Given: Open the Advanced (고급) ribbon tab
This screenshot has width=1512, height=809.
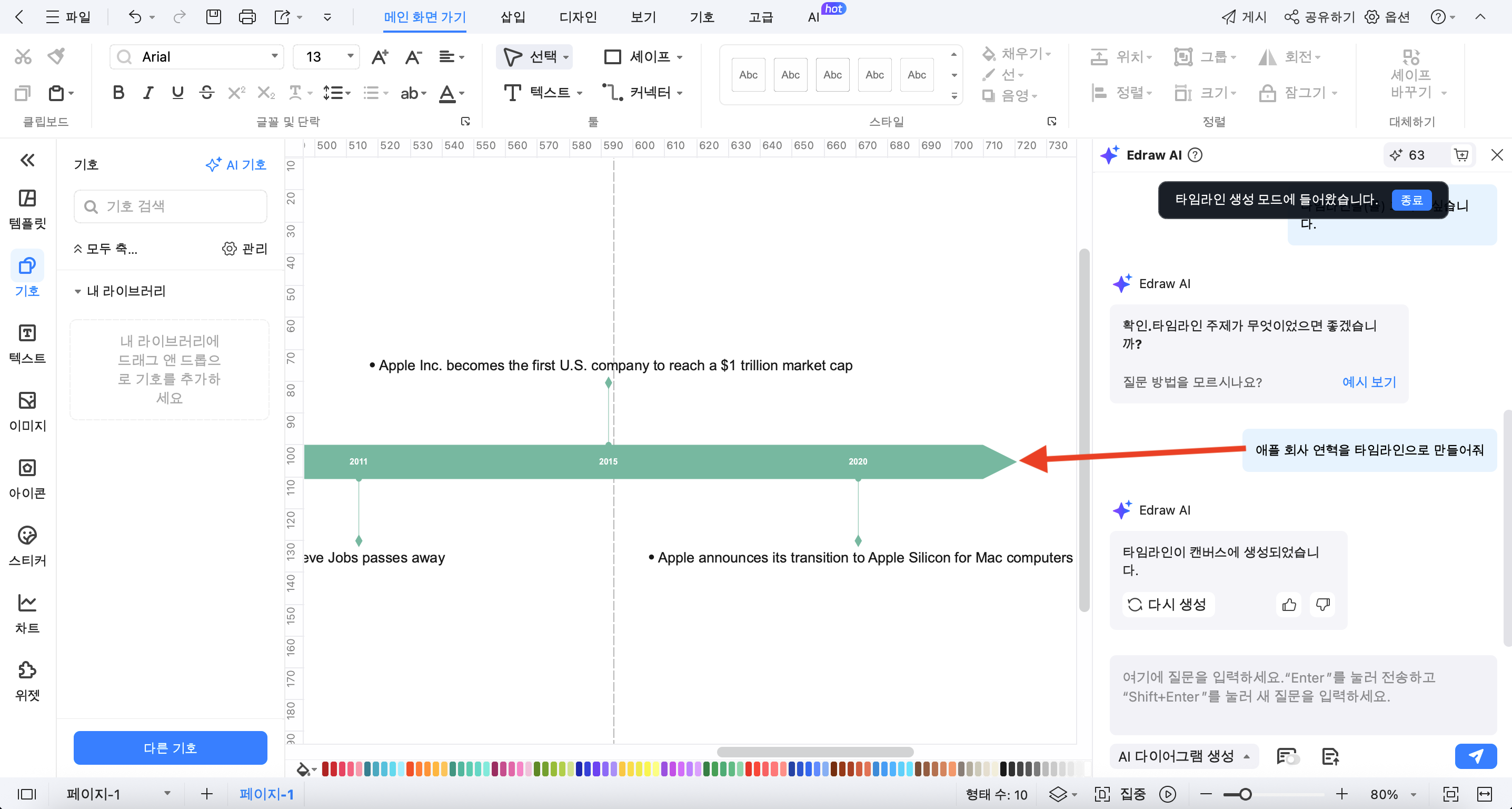Looking at the screenshot, I should point(761,17).
